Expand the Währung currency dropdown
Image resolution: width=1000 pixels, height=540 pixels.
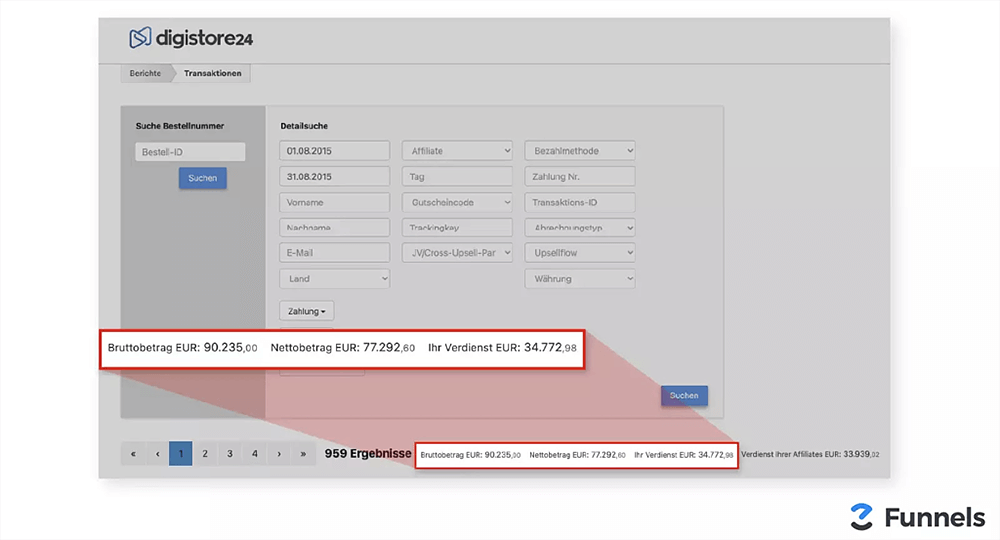point(580,279)
